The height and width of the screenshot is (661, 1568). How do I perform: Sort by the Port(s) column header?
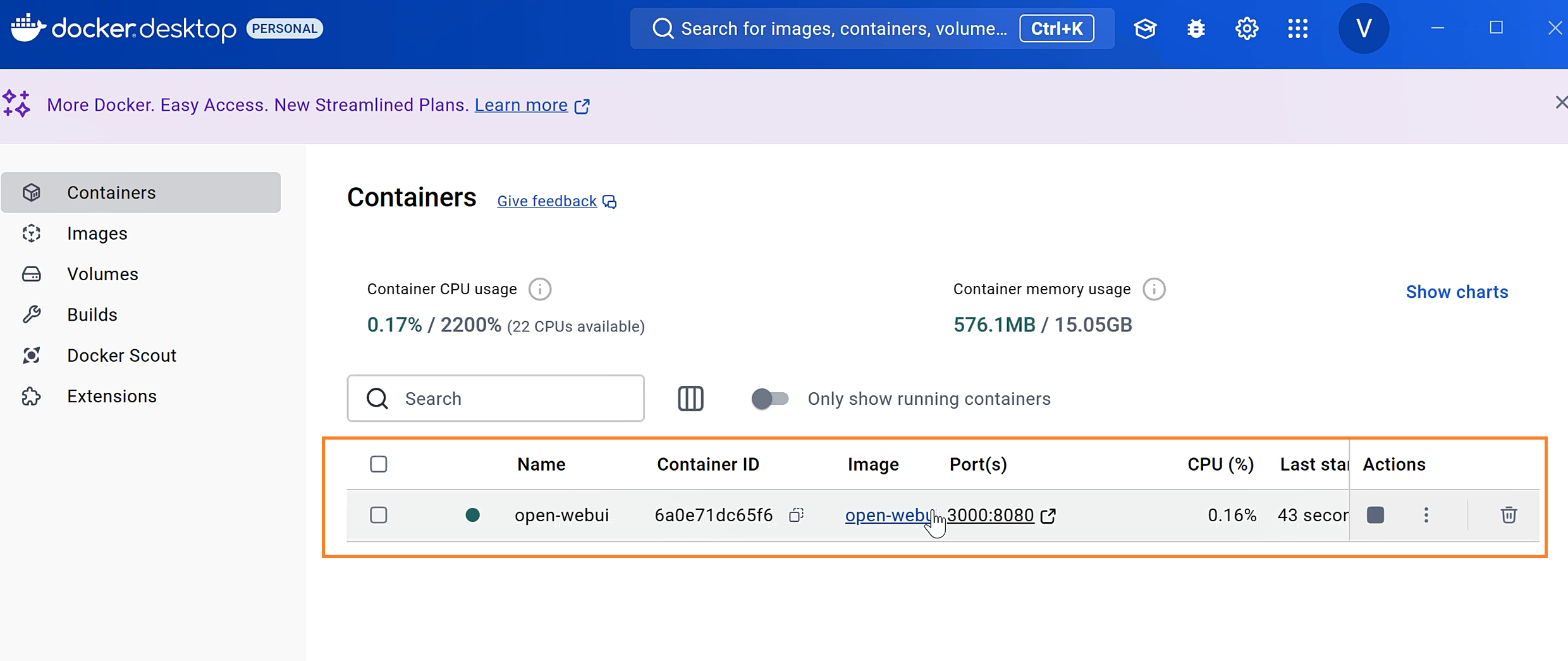point(978,464)
